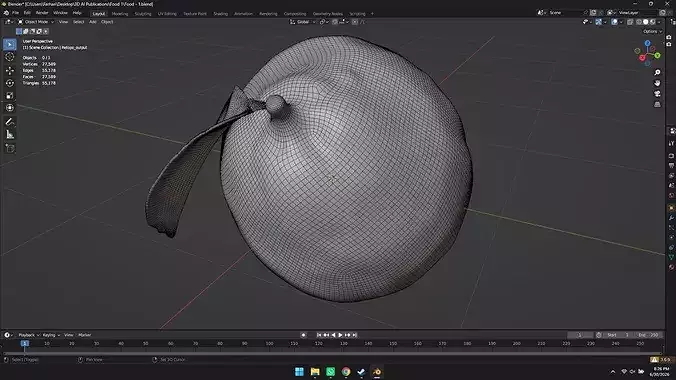Toggle Show Gizmo button
676x380 pixels.
pos(598,22)
